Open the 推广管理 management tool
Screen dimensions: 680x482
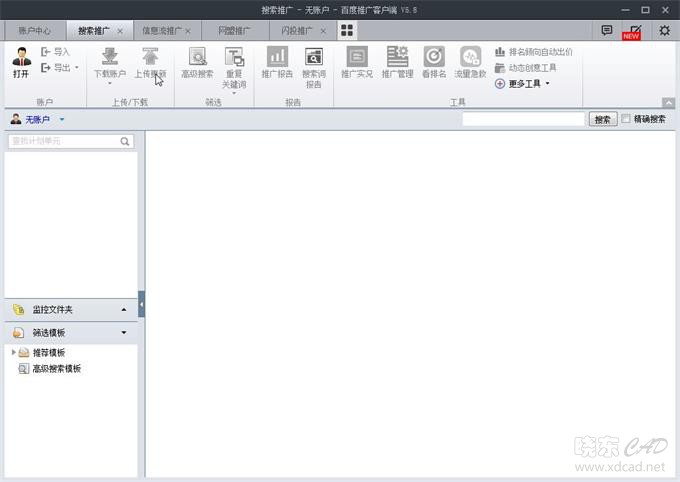coord(397,62)
